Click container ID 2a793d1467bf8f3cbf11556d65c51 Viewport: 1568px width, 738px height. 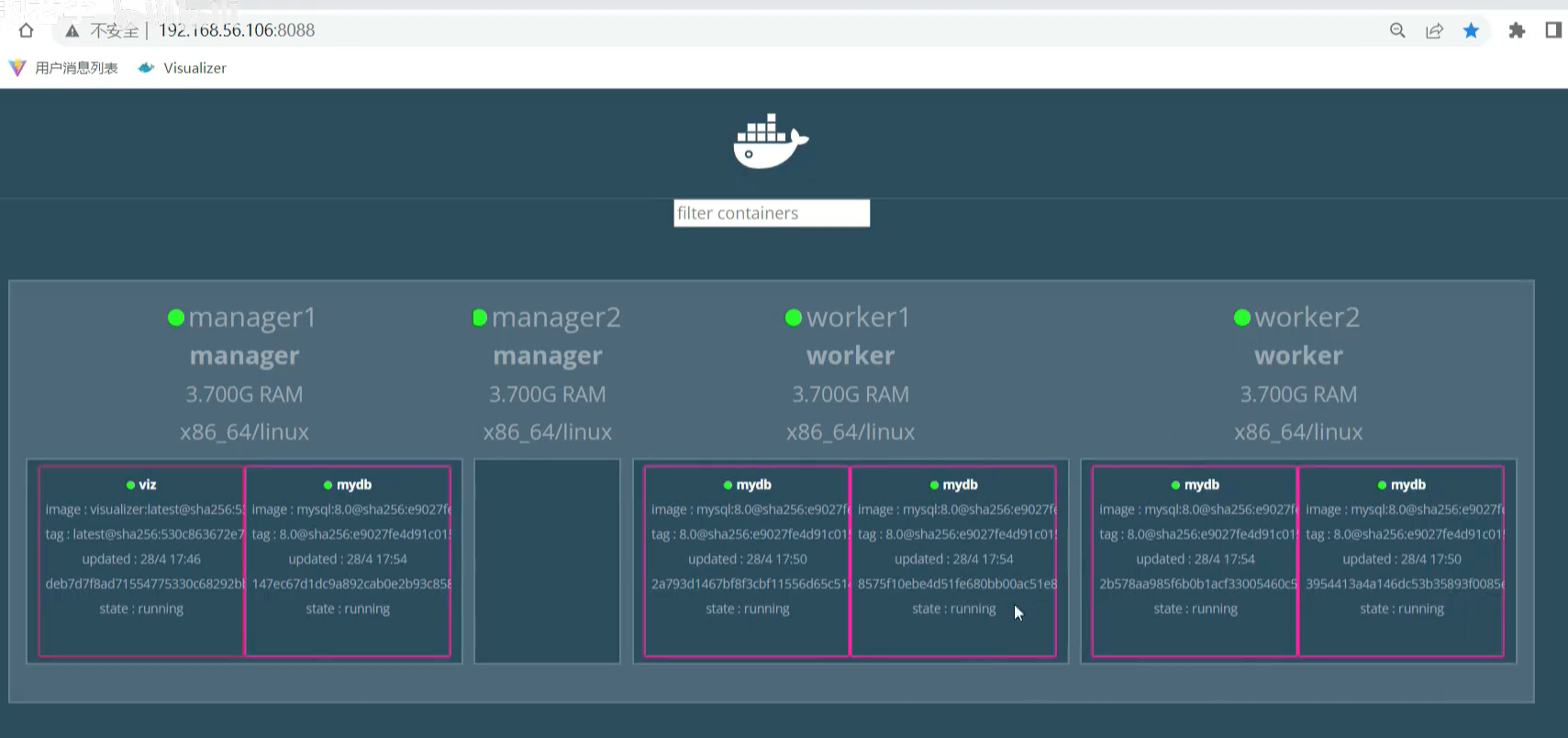(x=751, y=584)
